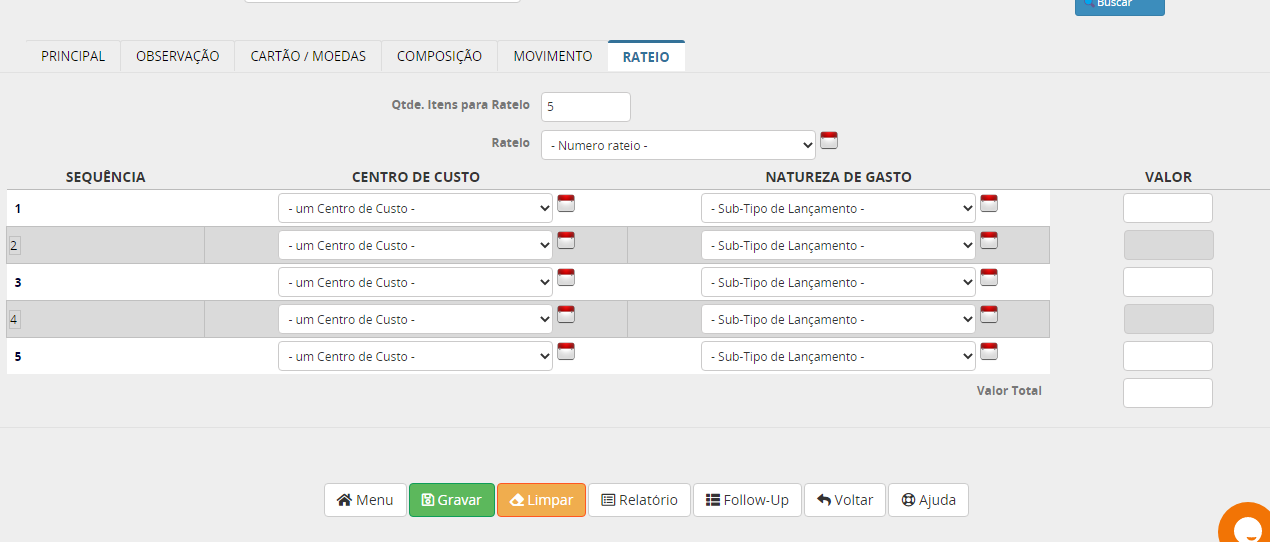
Task: Click the red icon next to row 4 Centro de Custo
Action: (x=566, y=315)
